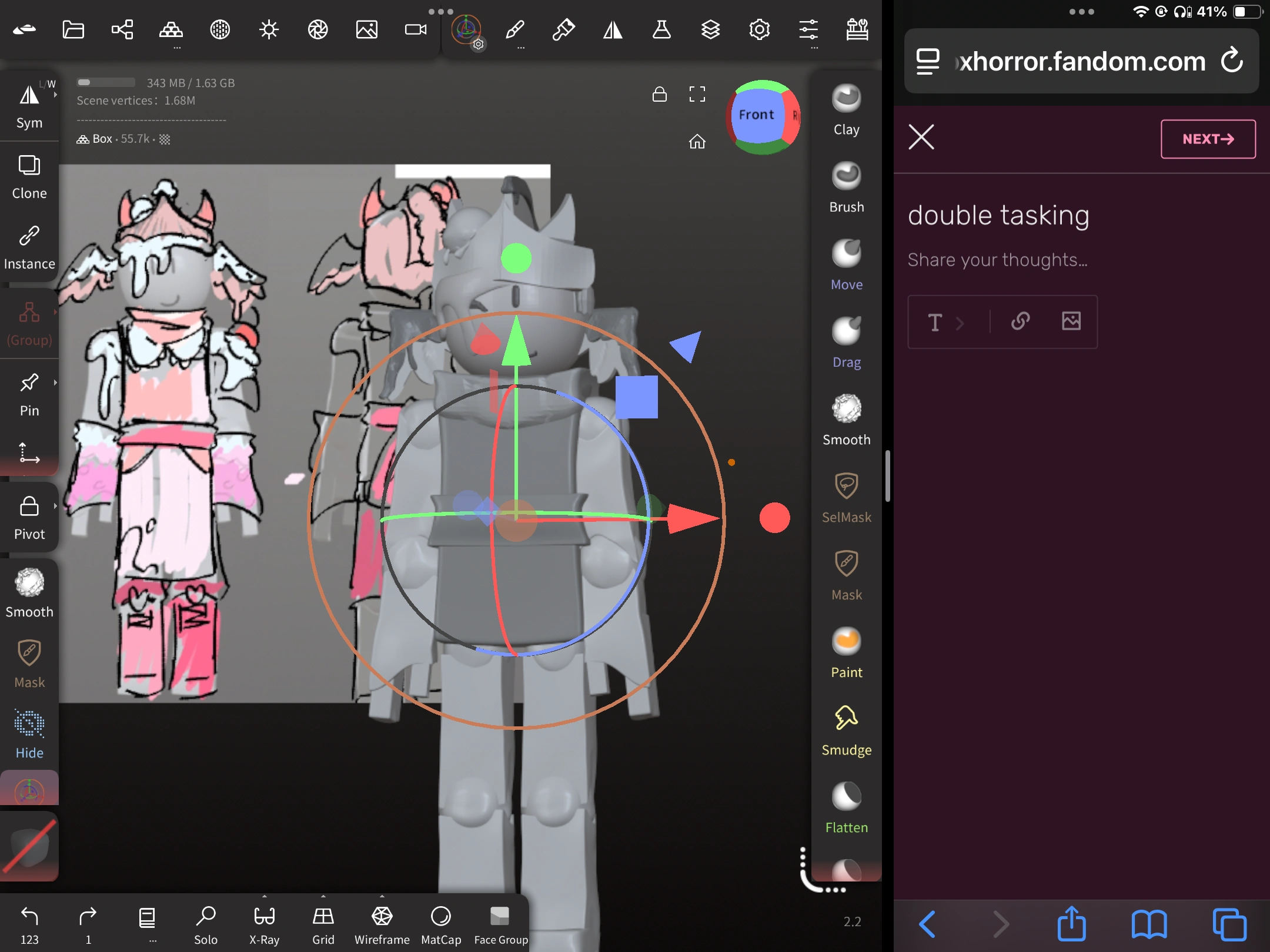1270x952 pixels.
Task: Lock the camera with padlock icon
Action: point(659,94)
